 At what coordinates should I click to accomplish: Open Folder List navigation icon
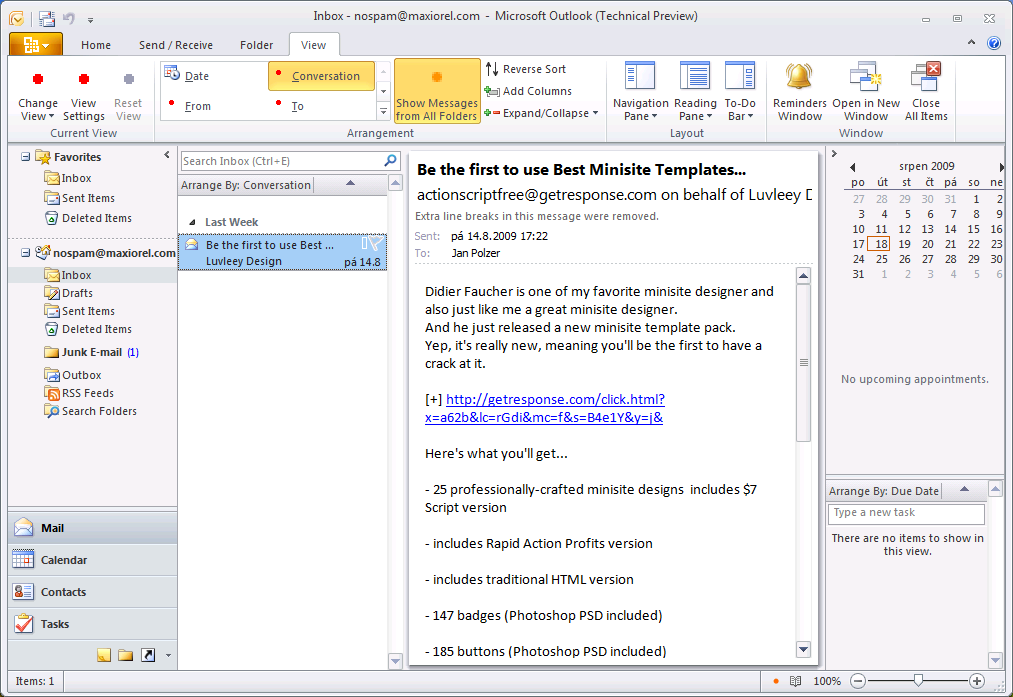(x=125, y=655)
